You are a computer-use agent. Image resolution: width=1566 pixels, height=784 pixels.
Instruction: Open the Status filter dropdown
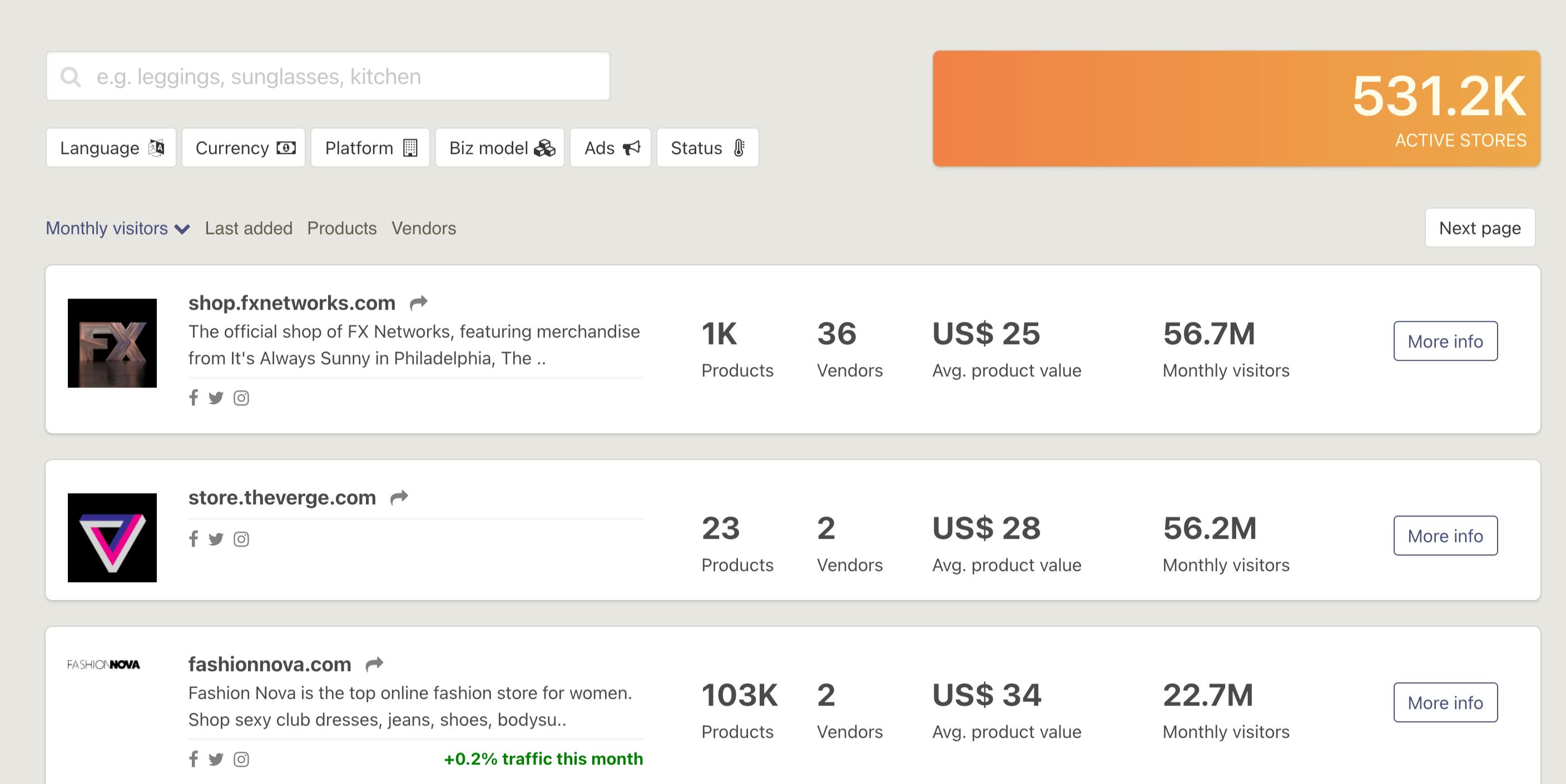(x=708, y=148)
